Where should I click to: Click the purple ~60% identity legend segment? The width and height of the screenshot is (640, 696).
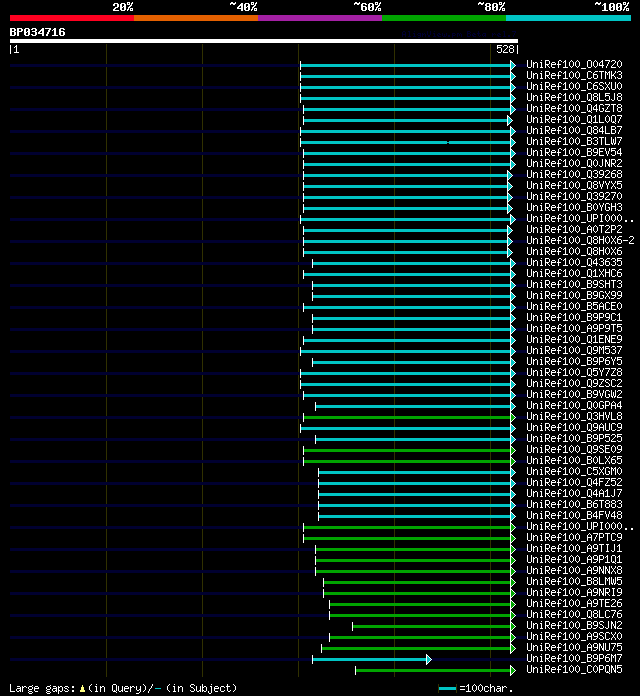click(320, 18)
